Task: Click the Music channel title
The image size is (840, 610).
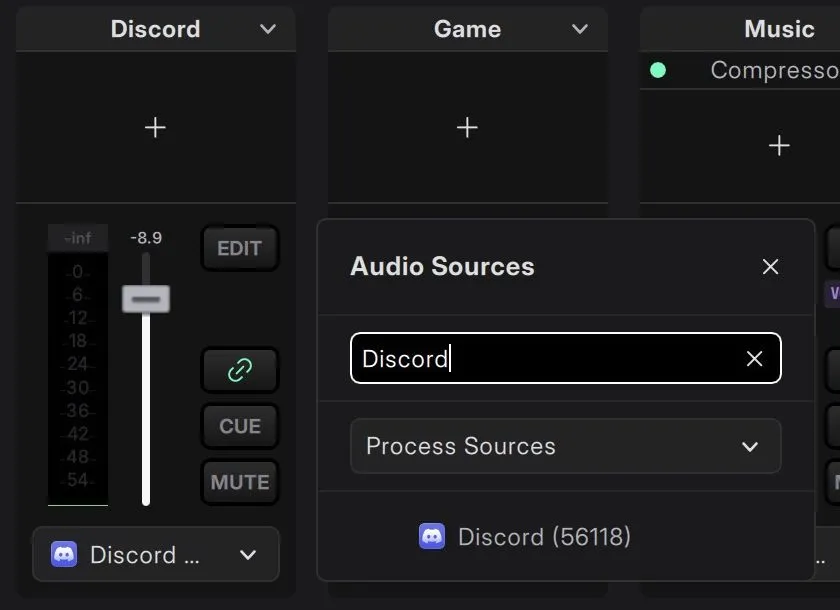Action: click(779, 29)
